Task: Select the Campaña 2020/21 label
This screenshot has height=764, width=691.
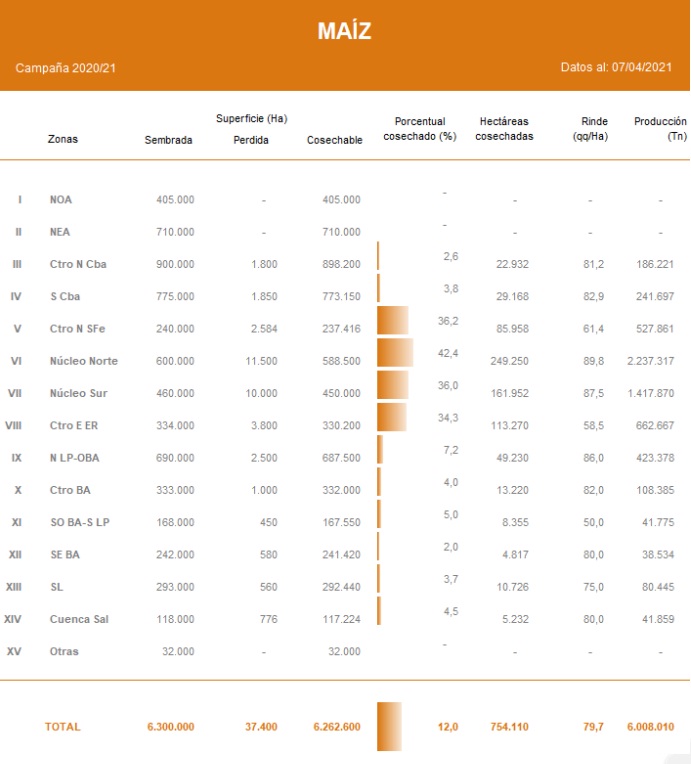Action: pos(64,68)
